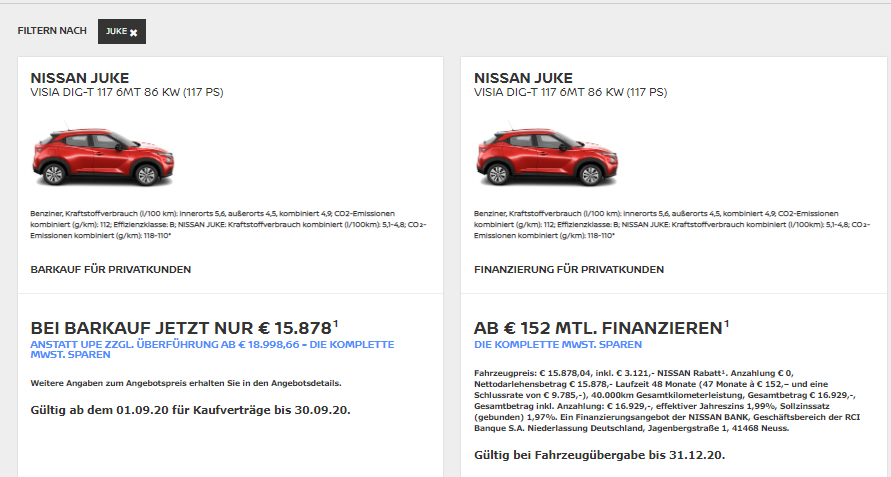Remove the JUKE filter tag
This screenshot has height=477, width=891.
pos(133,32)
